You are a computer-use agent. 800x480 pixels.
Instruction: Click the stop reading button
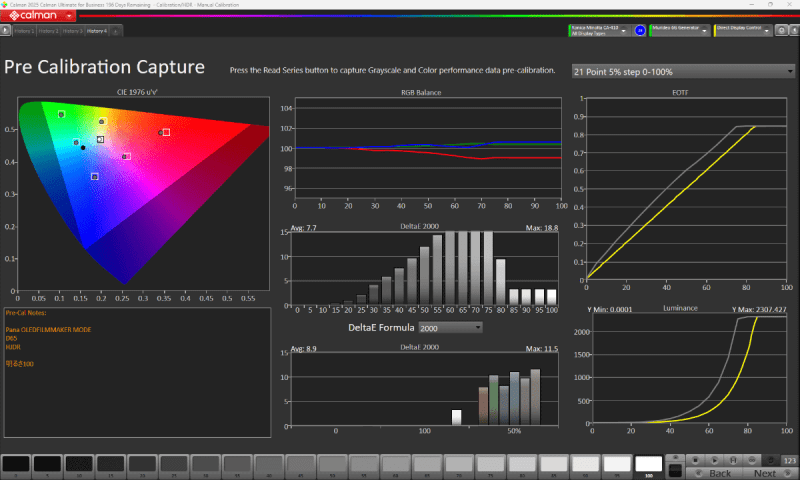click(697, 459)
